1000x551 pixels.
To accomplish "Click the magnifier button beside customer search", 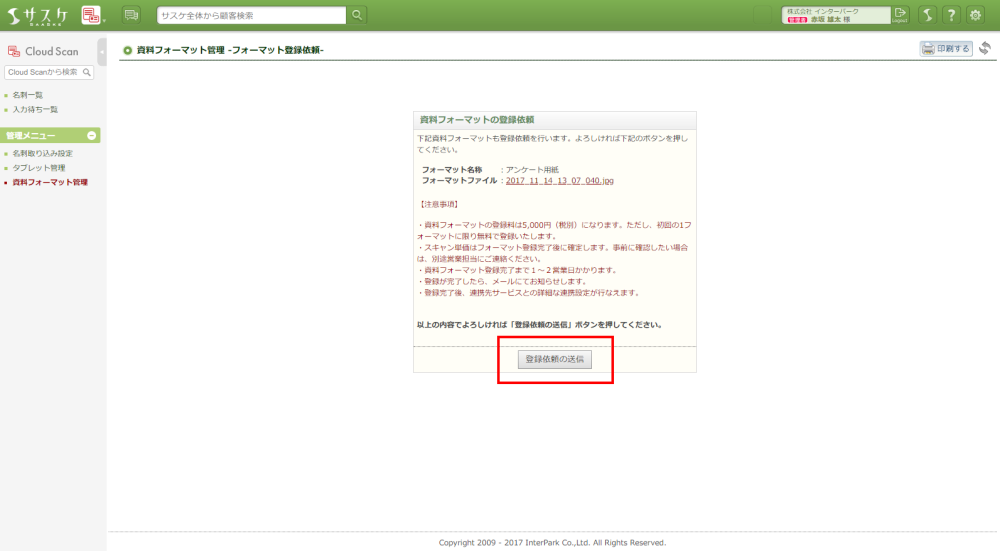I will tap(357, 15).
